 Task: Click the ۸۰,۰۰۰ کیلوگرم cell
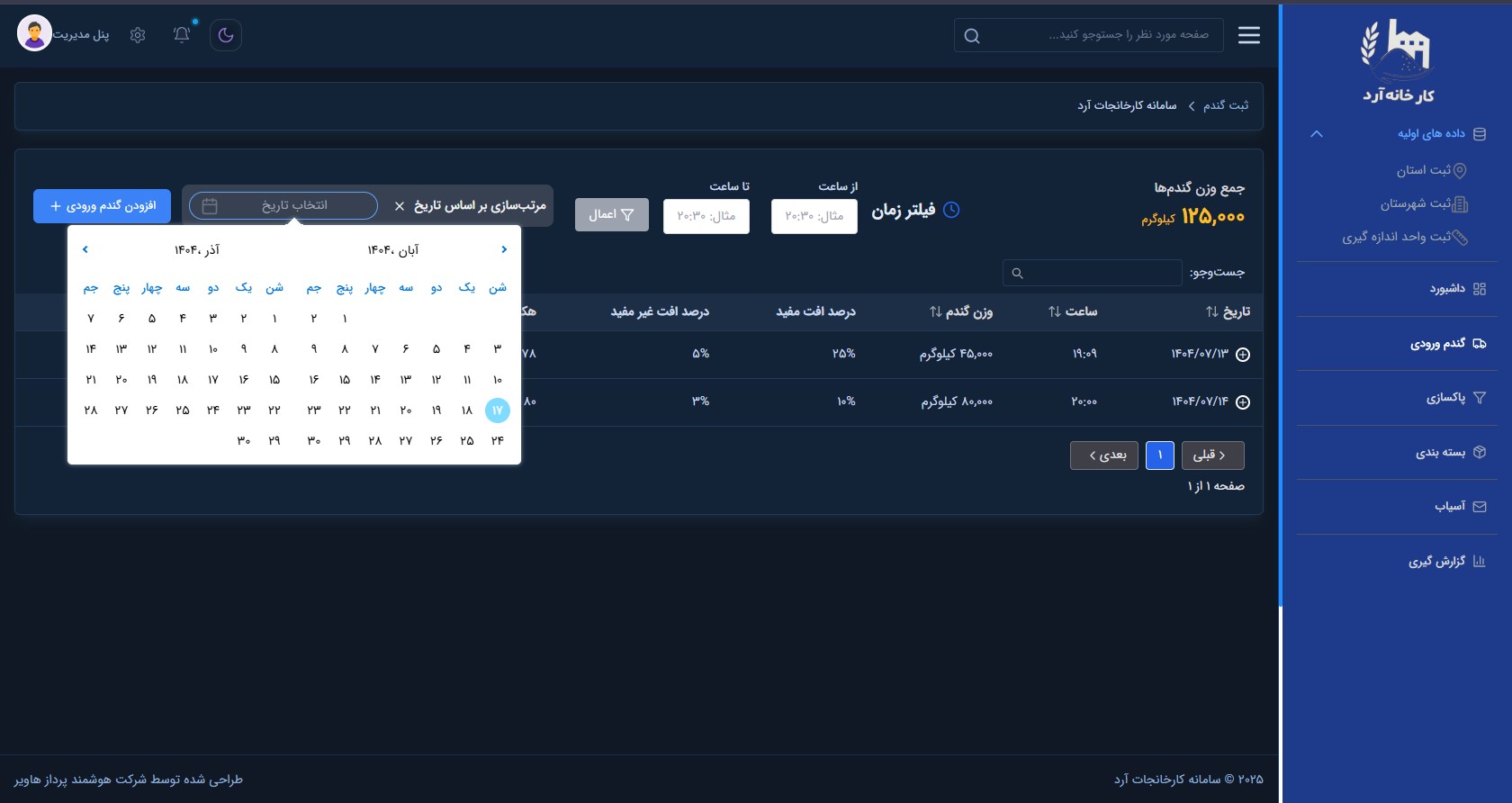(x=957, y=401)
